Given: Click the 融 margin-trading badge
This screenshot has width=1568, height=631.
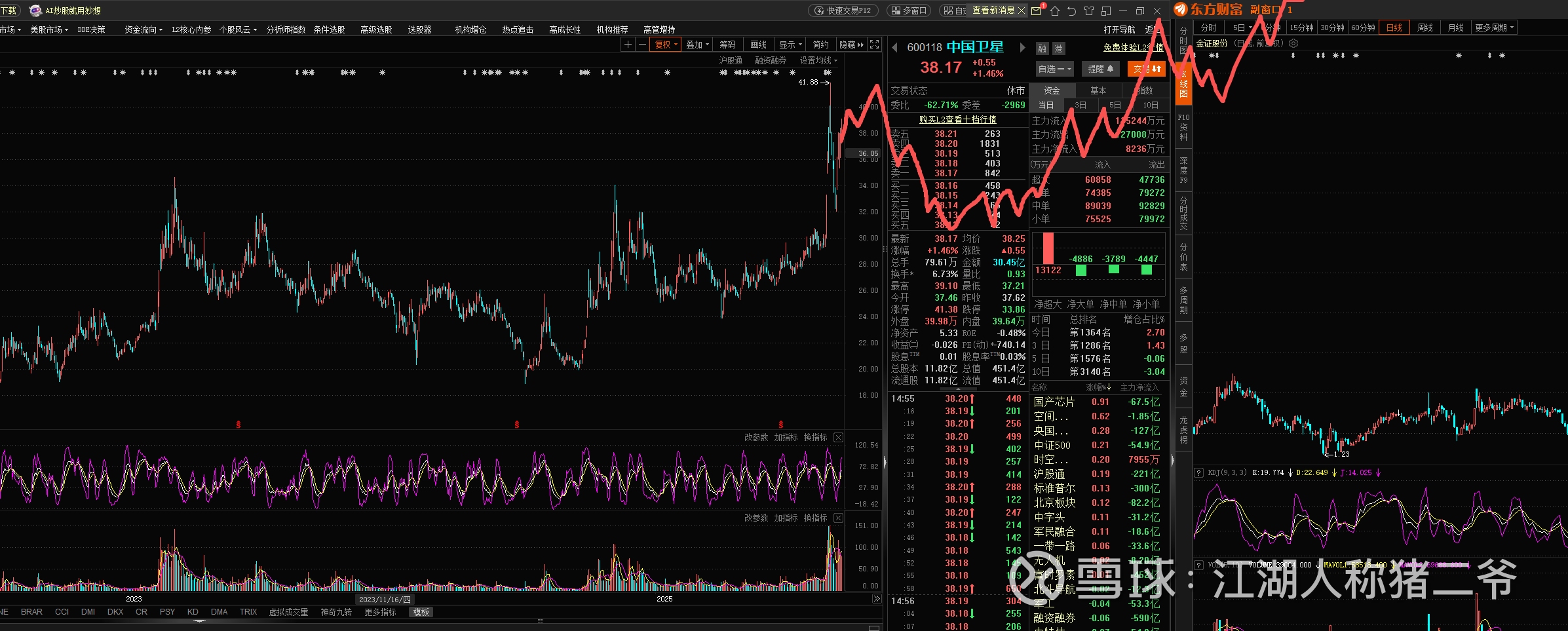Looking at the screenshot, I should point(1042,48).
